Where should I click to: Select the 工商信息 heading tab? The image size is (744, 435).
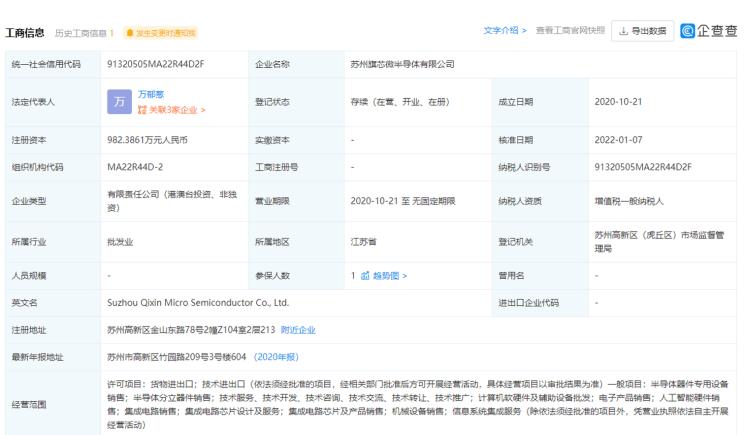tap(25, 33)
